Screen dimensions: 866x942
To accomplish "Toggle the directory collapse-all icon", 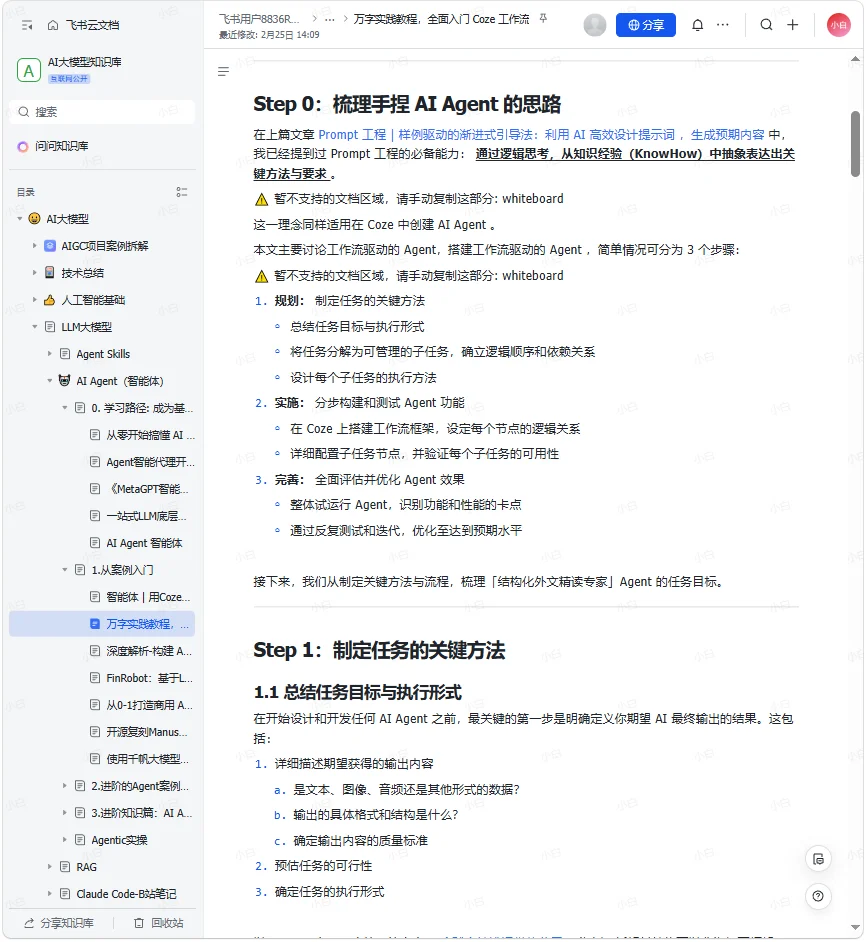I will coord(181,192).
